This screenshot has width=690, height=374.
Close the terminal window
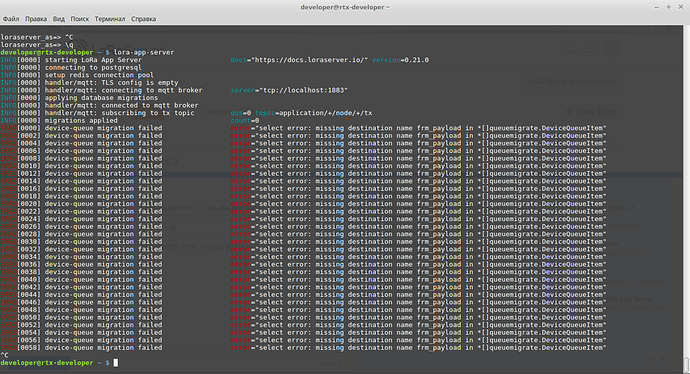680,7
